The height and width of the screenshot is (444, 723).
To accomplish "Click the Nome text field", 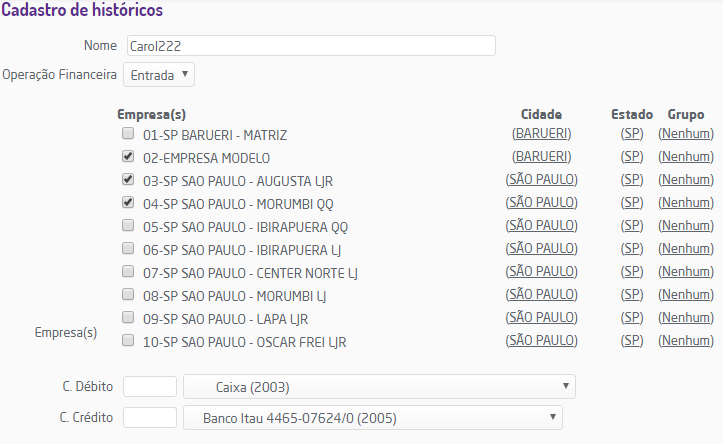I will 310,46.
